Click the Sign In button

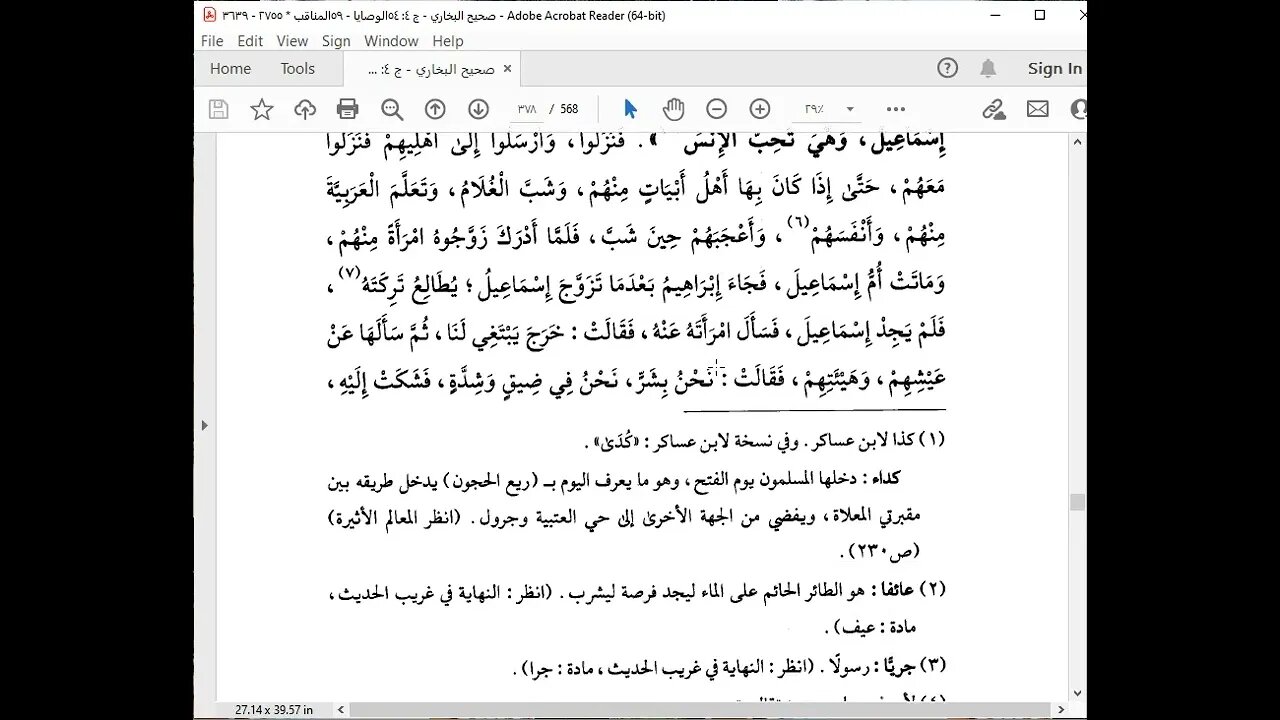click(1054, 69)
